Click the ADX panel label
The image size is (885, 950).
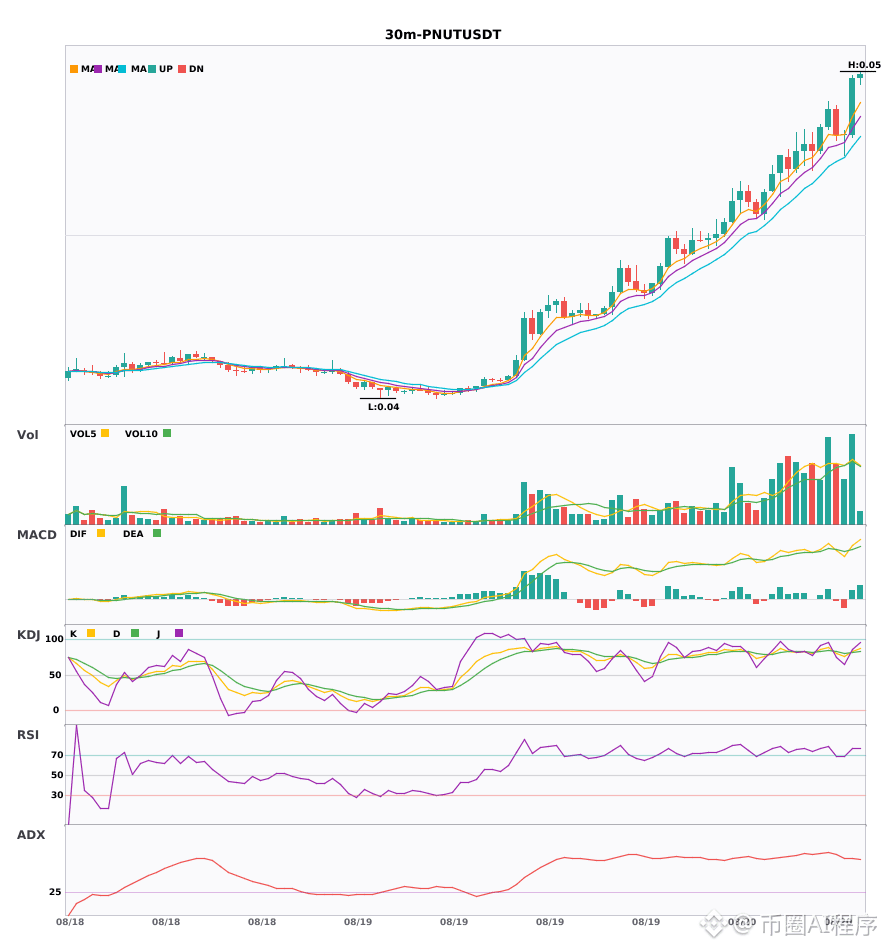[31, 835]
